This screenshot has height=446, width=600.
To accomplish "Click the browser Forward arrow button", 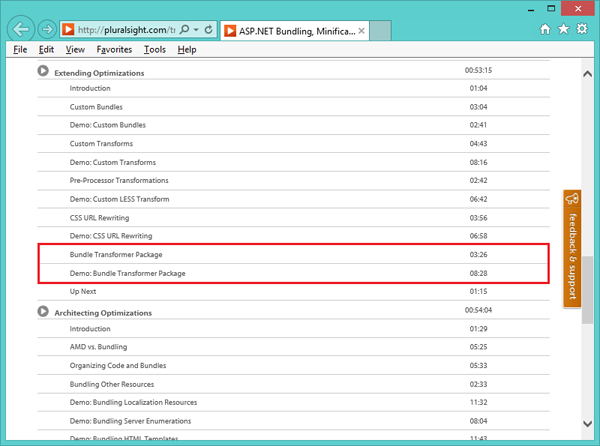I will [x=47, y=29].
